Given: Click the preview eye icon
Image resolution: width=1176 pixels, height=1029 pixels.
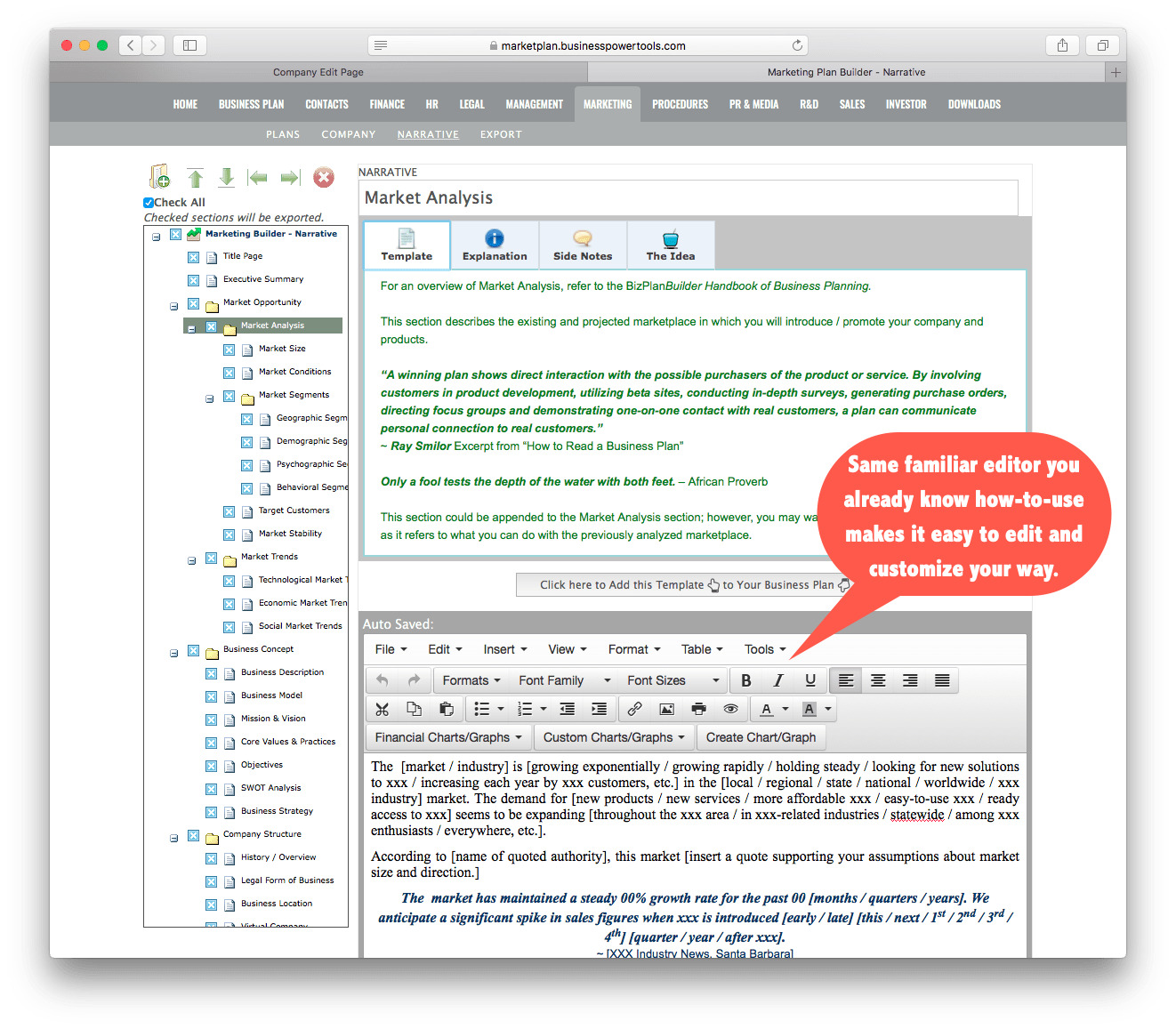Looking at the screenshot, I should pos(730,709).
